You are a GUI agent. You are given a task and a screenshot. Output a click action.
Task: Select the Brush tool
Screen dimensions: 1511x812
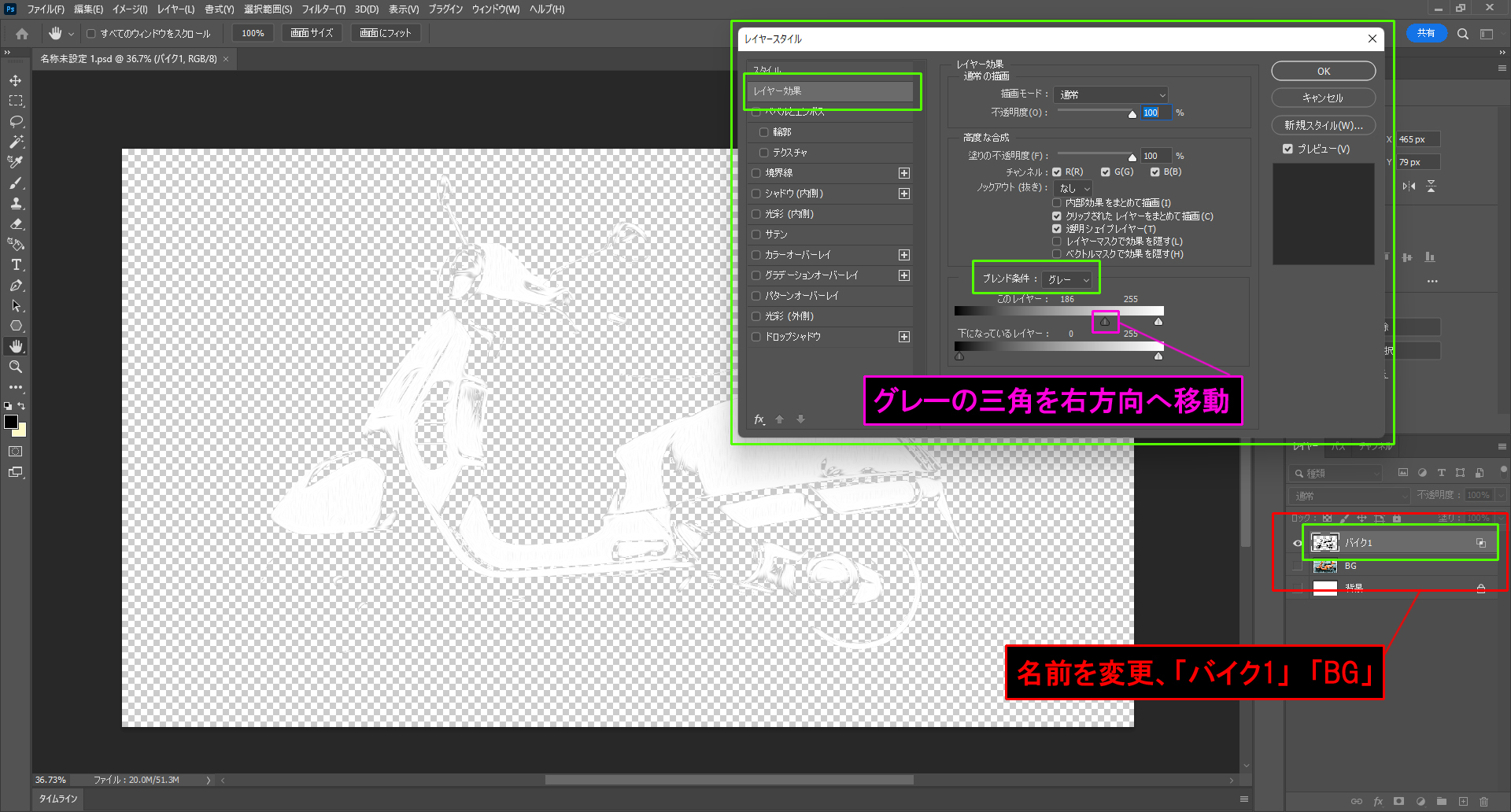[16, 183]
